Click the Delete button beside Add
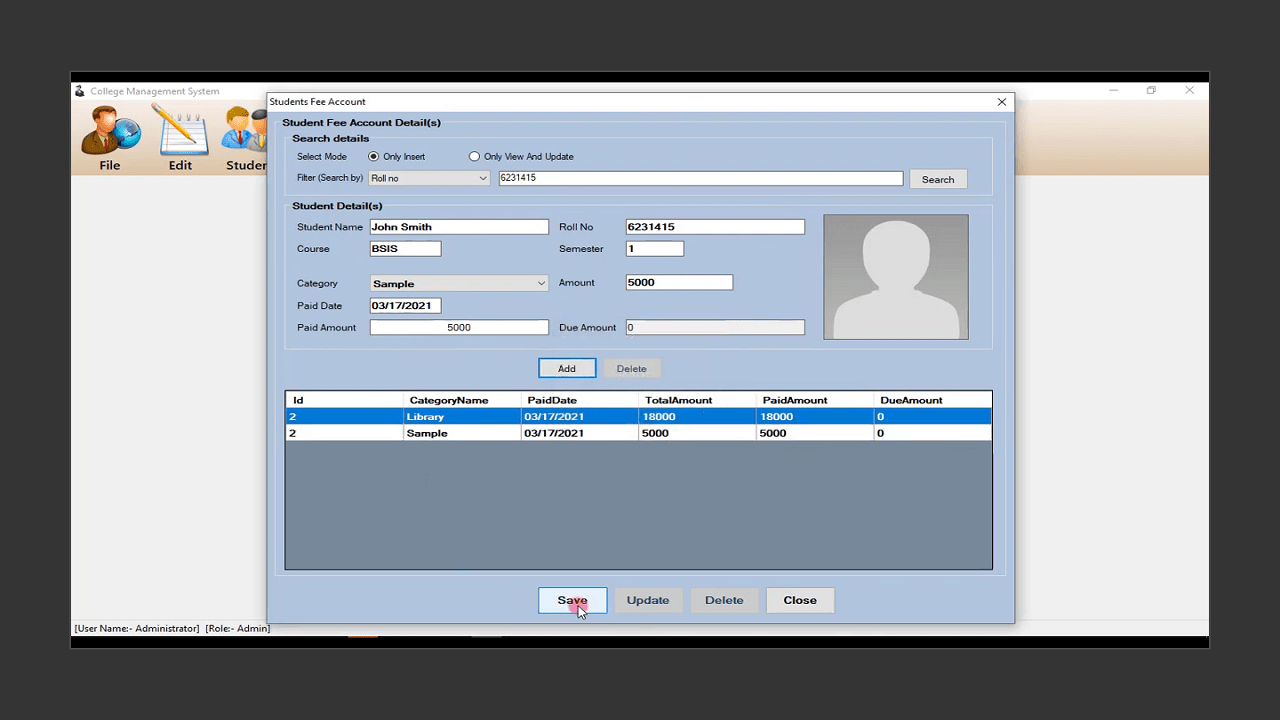Viewport: 1280px width, 720px height. click(x=631, y=368)
